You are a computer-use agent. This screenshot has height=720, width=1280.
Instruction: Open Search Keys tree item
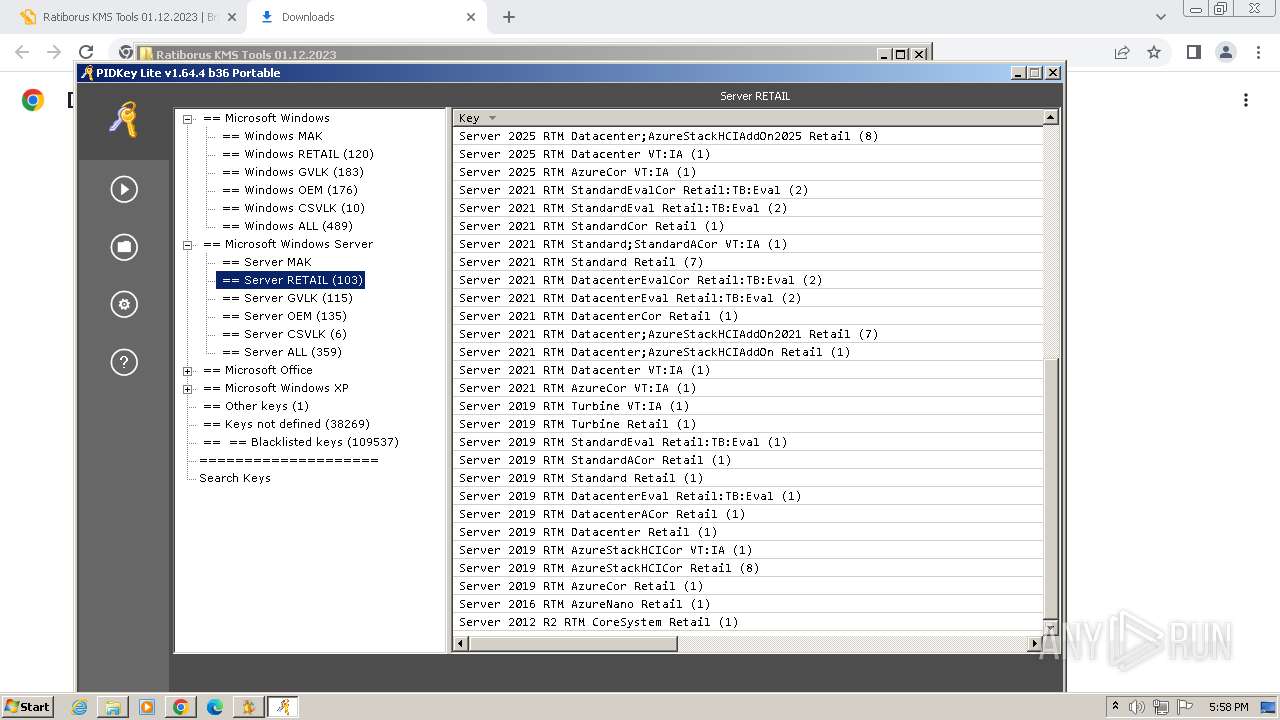click(234, 478)
